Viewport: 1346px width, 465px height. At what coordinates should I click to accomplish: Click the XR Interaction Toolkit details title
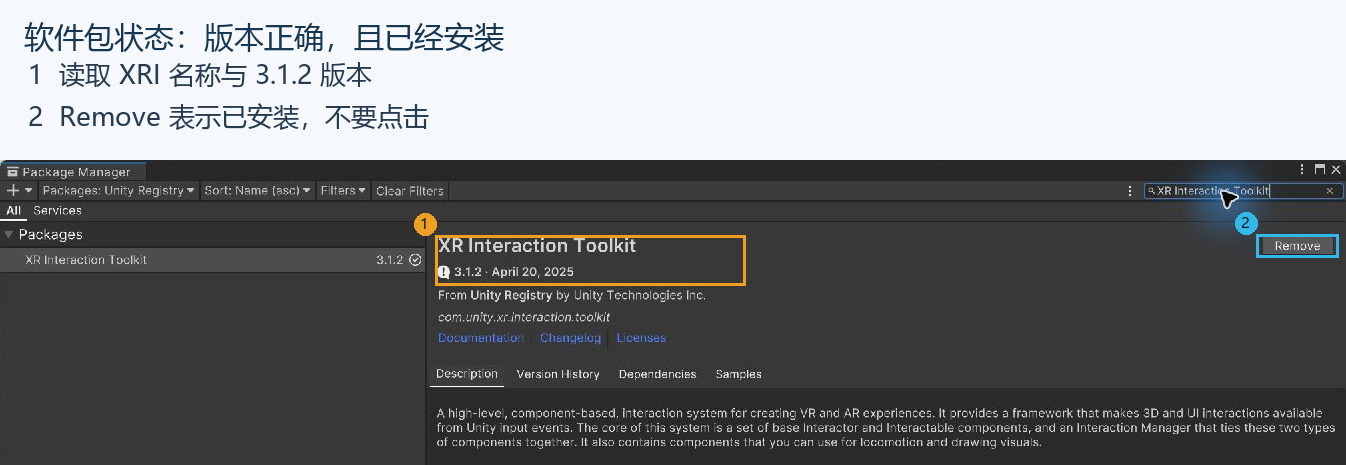click(x=537, y=246)
